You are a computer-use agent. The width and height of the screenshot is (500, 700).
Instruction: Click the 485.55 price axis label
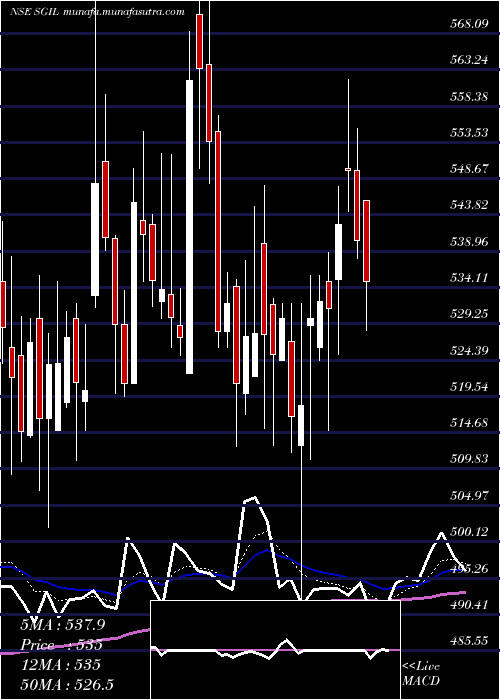468,641
